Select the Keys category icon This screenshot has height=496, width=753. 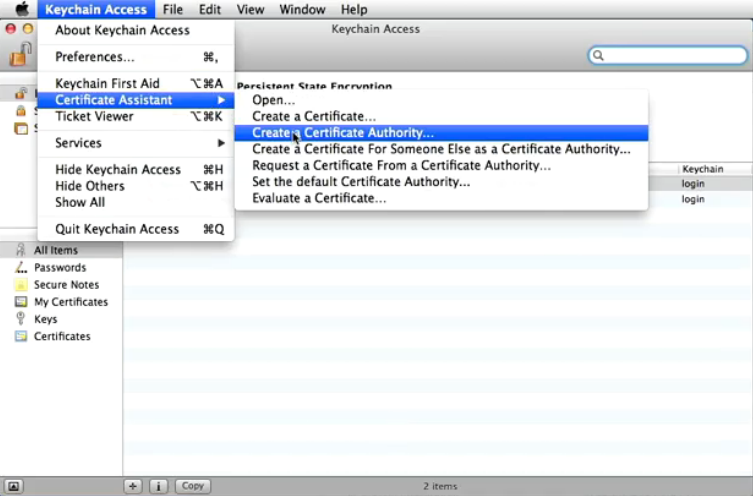pos(21,318)
